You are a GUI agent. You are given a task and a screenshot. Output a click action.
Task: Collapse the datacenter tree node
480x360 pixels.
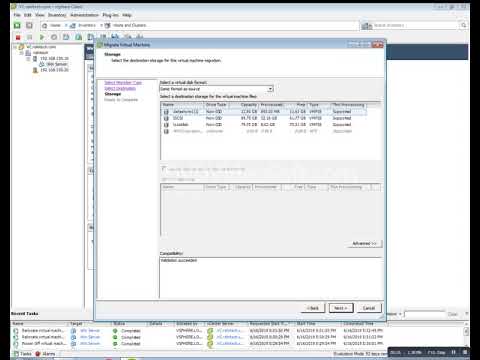pyautogui.click(x=22, y=53)
